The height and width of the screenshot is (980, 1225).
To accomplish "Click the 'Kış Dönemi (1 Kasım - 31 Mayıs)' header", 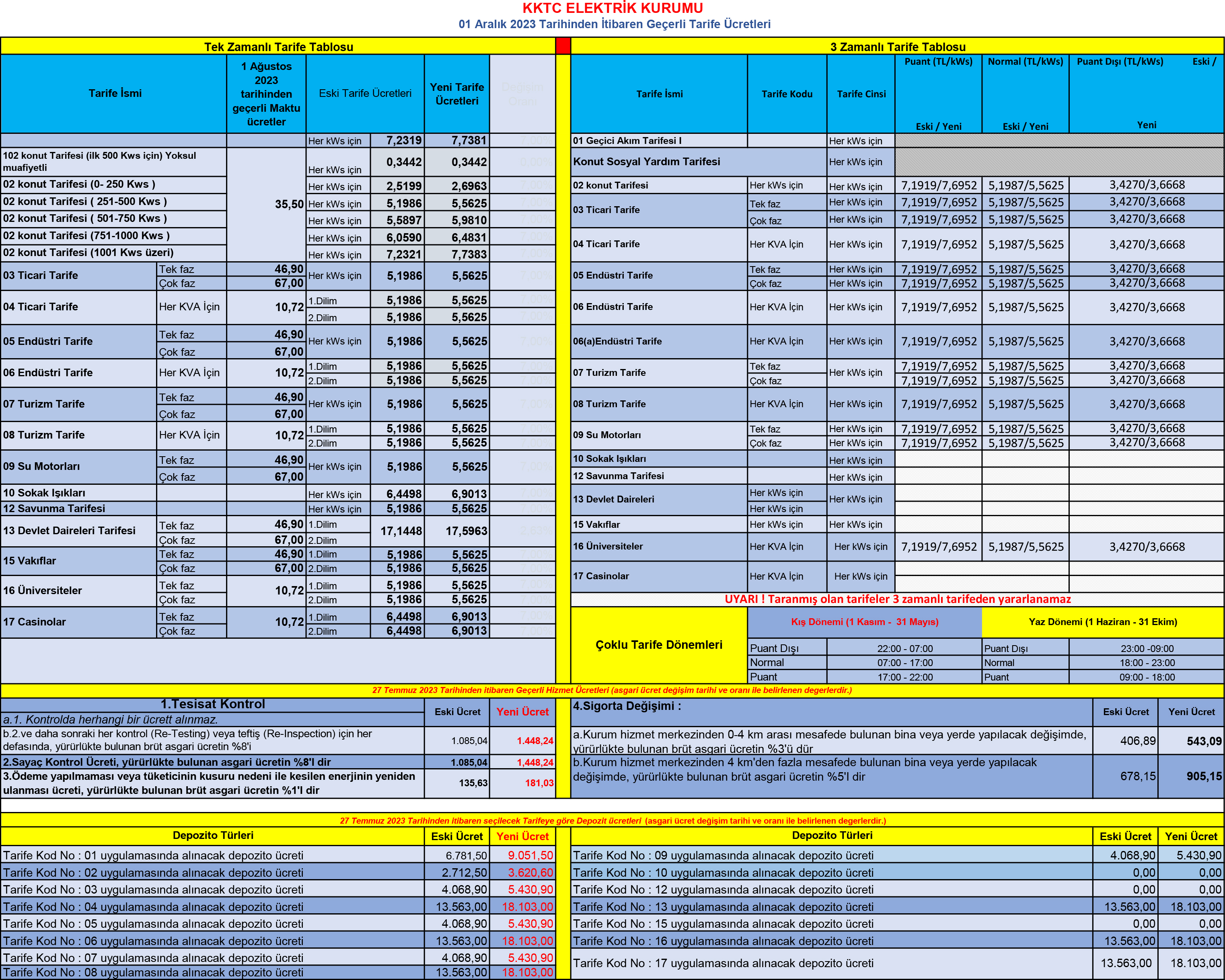I will tap(864, 622).
